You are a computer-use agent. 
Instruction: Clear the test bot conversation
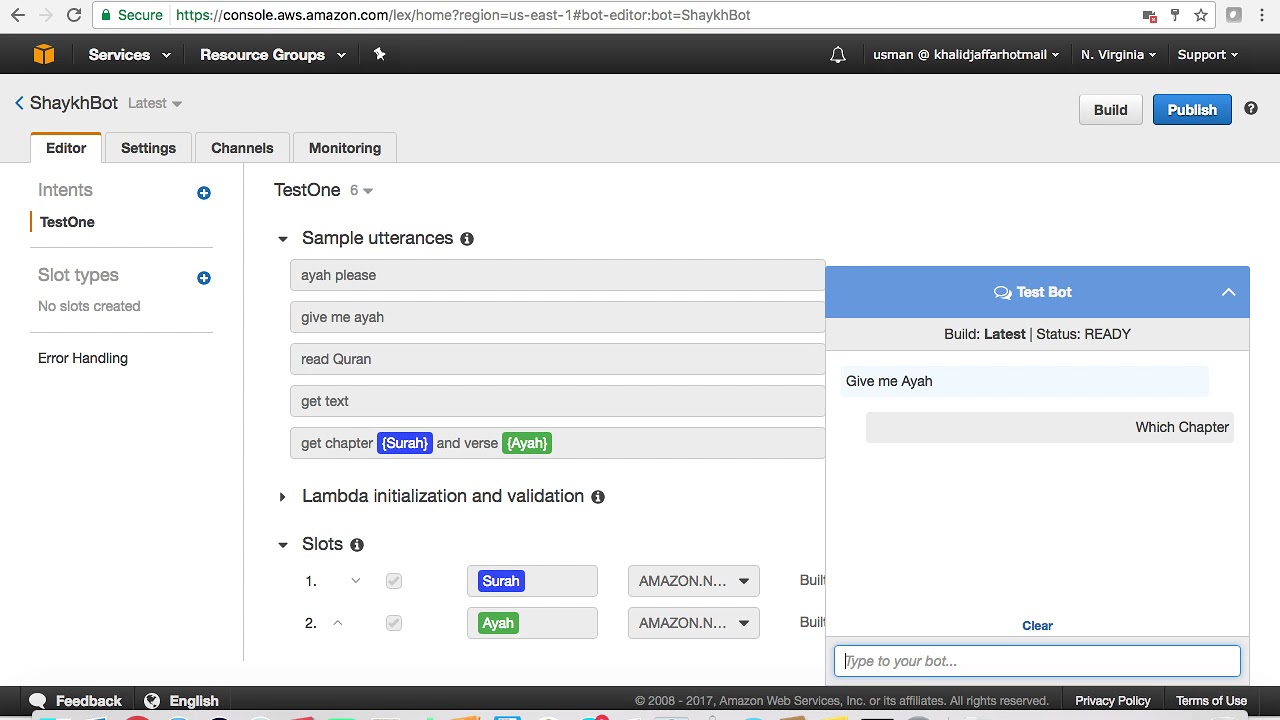click(1037, 626)
